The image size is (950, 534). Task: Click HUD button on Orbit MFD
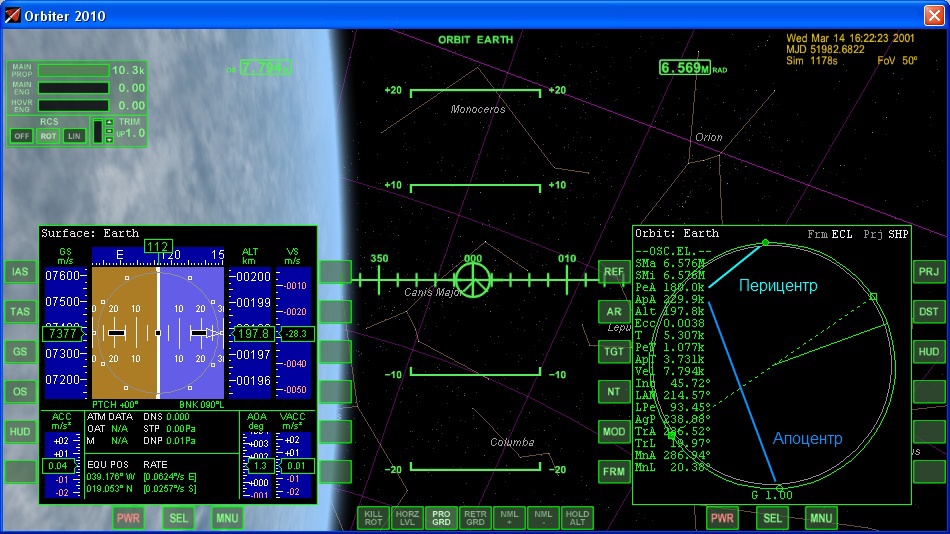929,352
